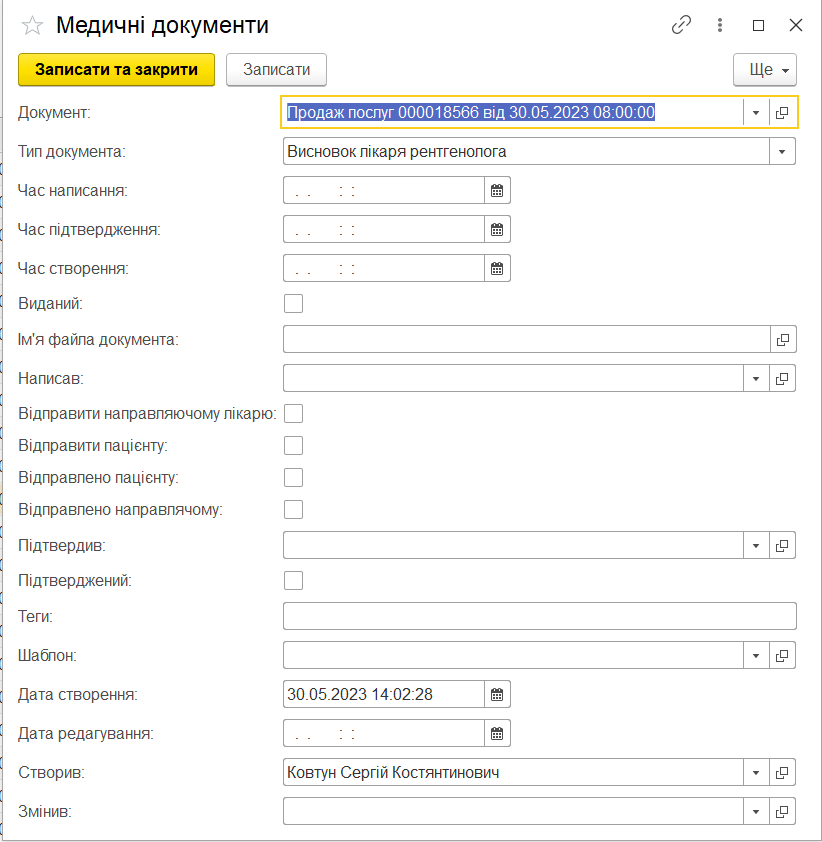Add form to favorites with star icon
The width and height of the screenshot is (822, 842).
tap(32, 26)
